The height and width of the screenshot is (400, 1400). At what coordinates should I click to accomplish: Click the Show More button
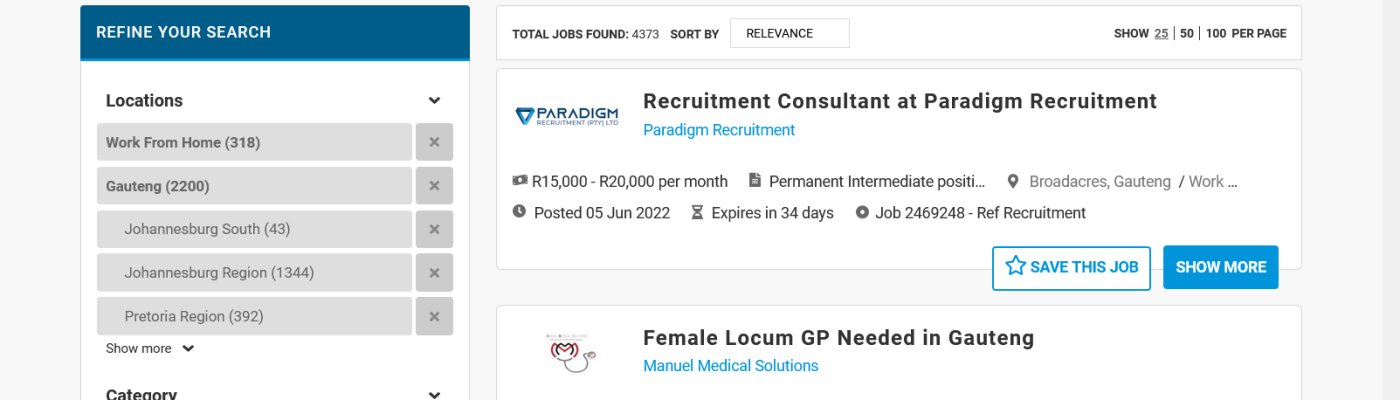1220,267
